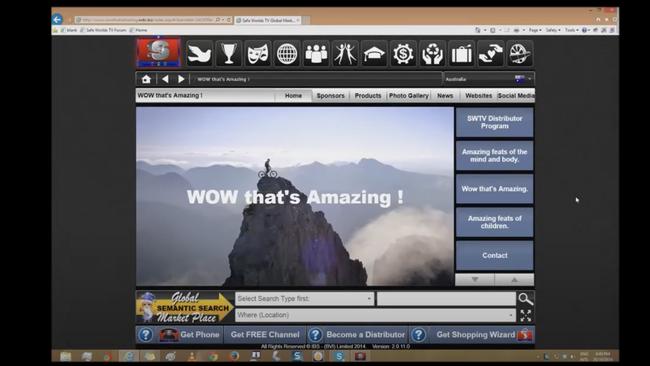Open the dove peace channel icon
The width and height of the screenshot is (650, 366).
click(x=199, y=53)
